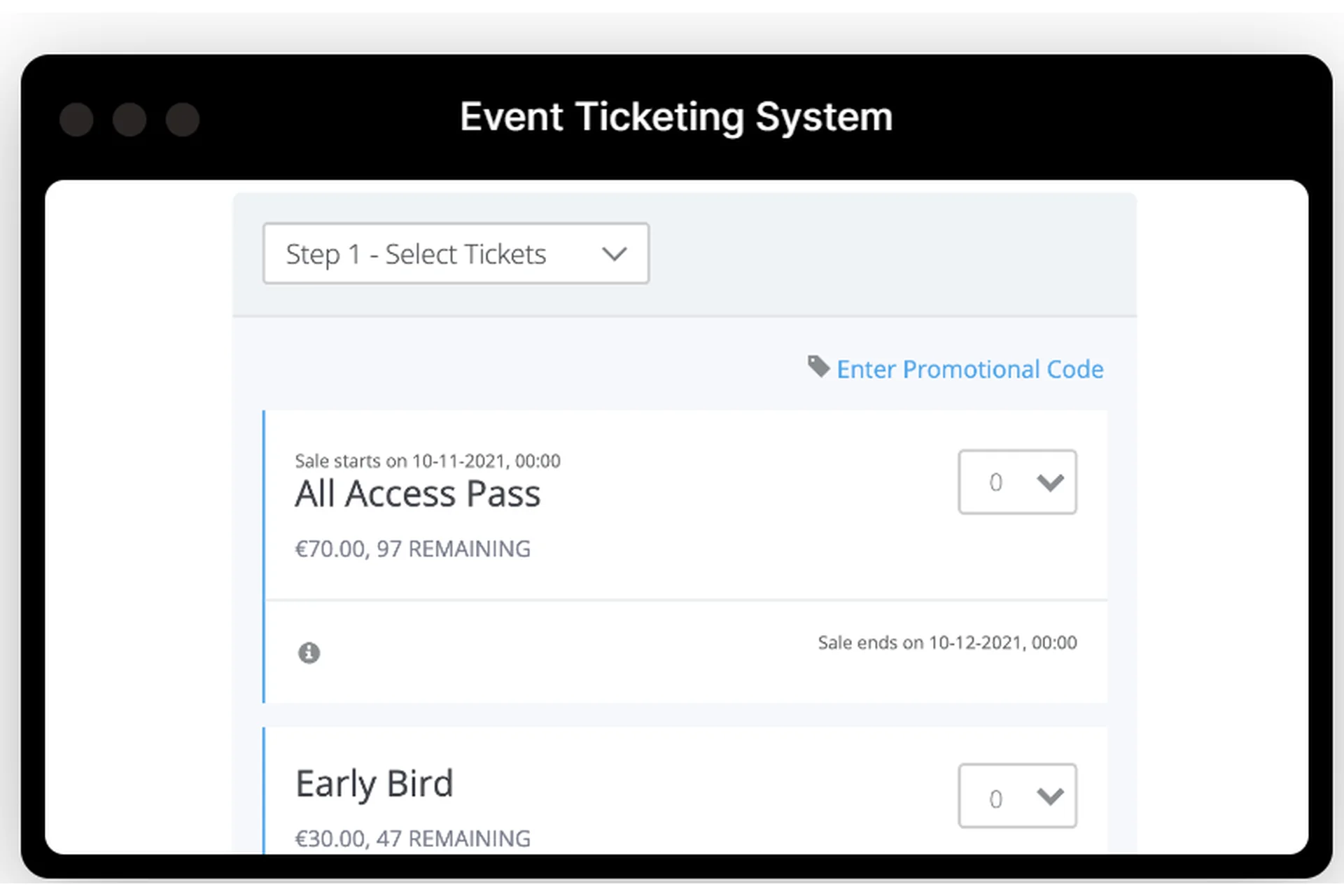Click the €70.00, 97 REMAINING price text
Screen dimensions: 1344x896
pyautogui.click(x=412, y=549)
